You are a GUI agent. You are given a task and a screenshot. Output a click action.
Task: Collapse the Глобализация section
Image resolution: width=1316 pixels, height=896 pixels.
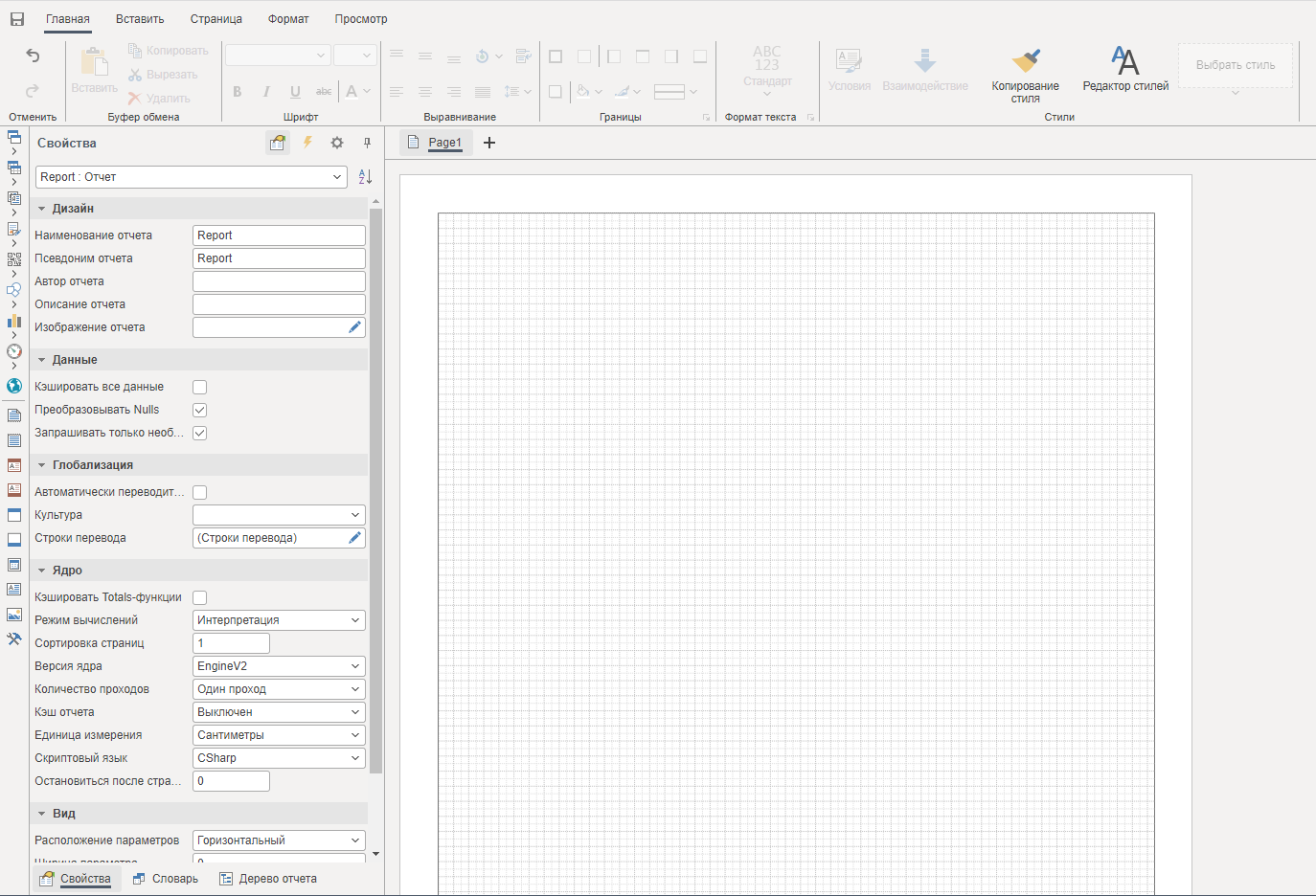point(42,465)
